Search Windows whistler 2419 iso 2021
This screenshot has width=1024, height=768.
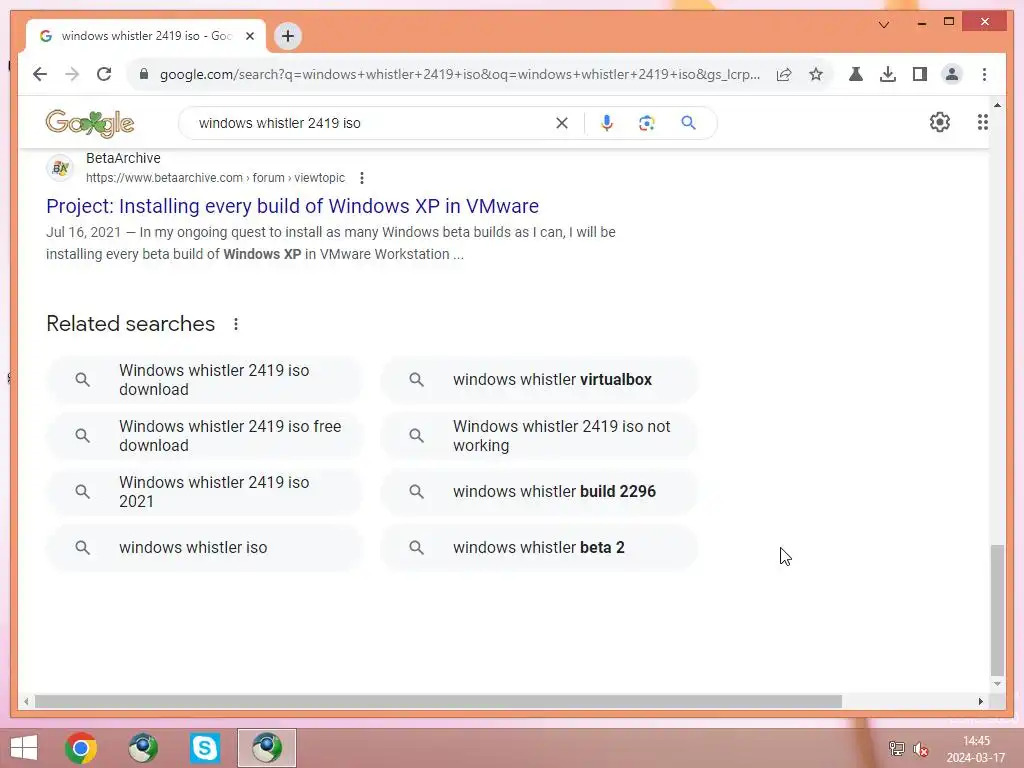click(x=204, y=492)
